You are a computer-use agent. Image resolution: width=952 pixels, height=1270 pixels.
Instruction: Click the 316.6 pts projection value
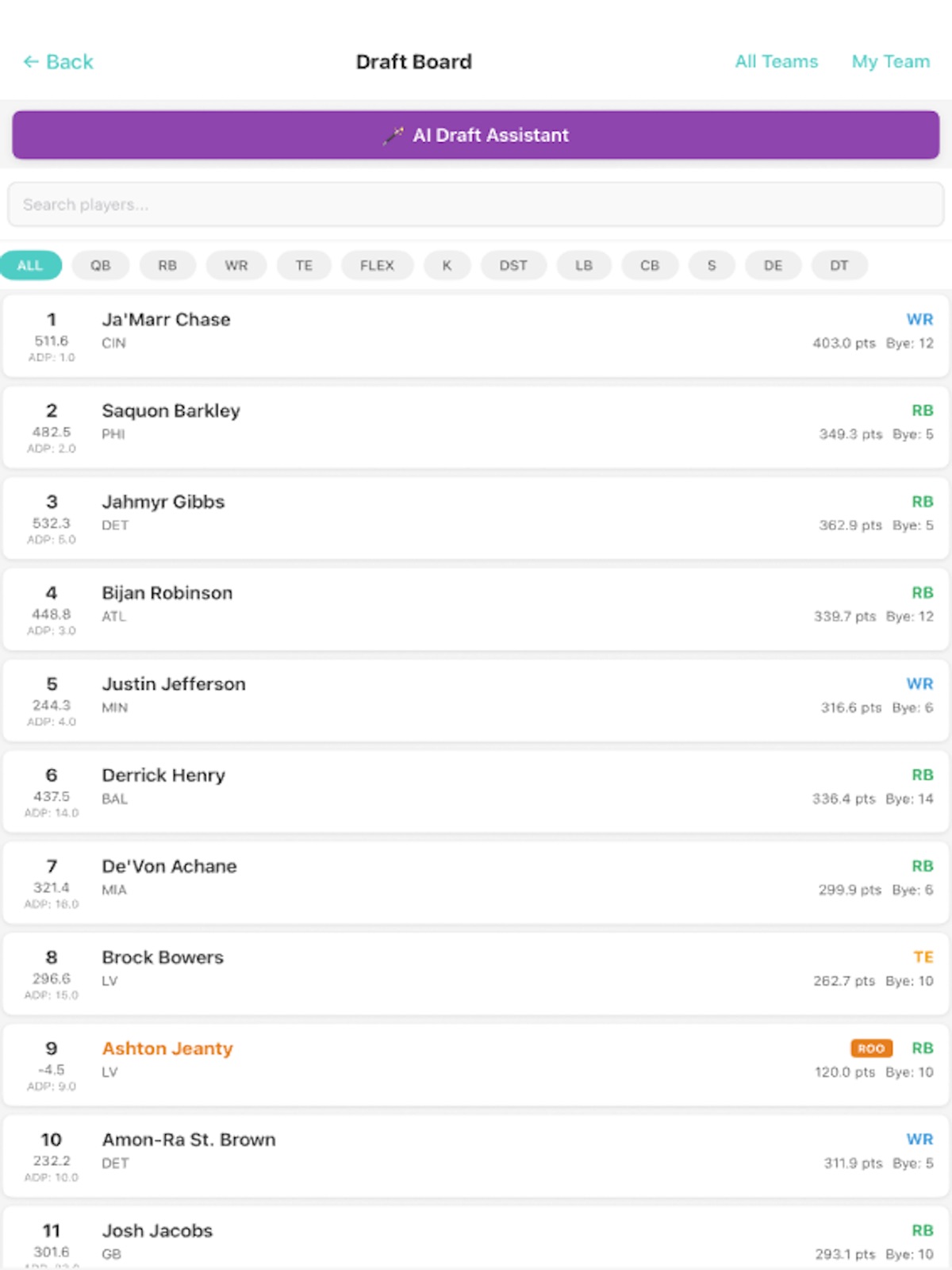pos(851,707)
